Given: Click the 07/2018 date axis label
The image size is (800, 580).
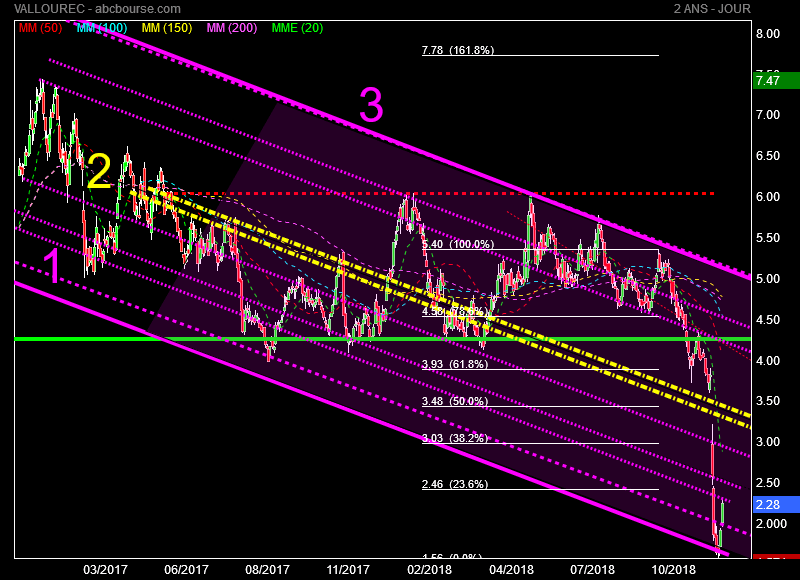Looking at the screenshot, I should [592, 569].
